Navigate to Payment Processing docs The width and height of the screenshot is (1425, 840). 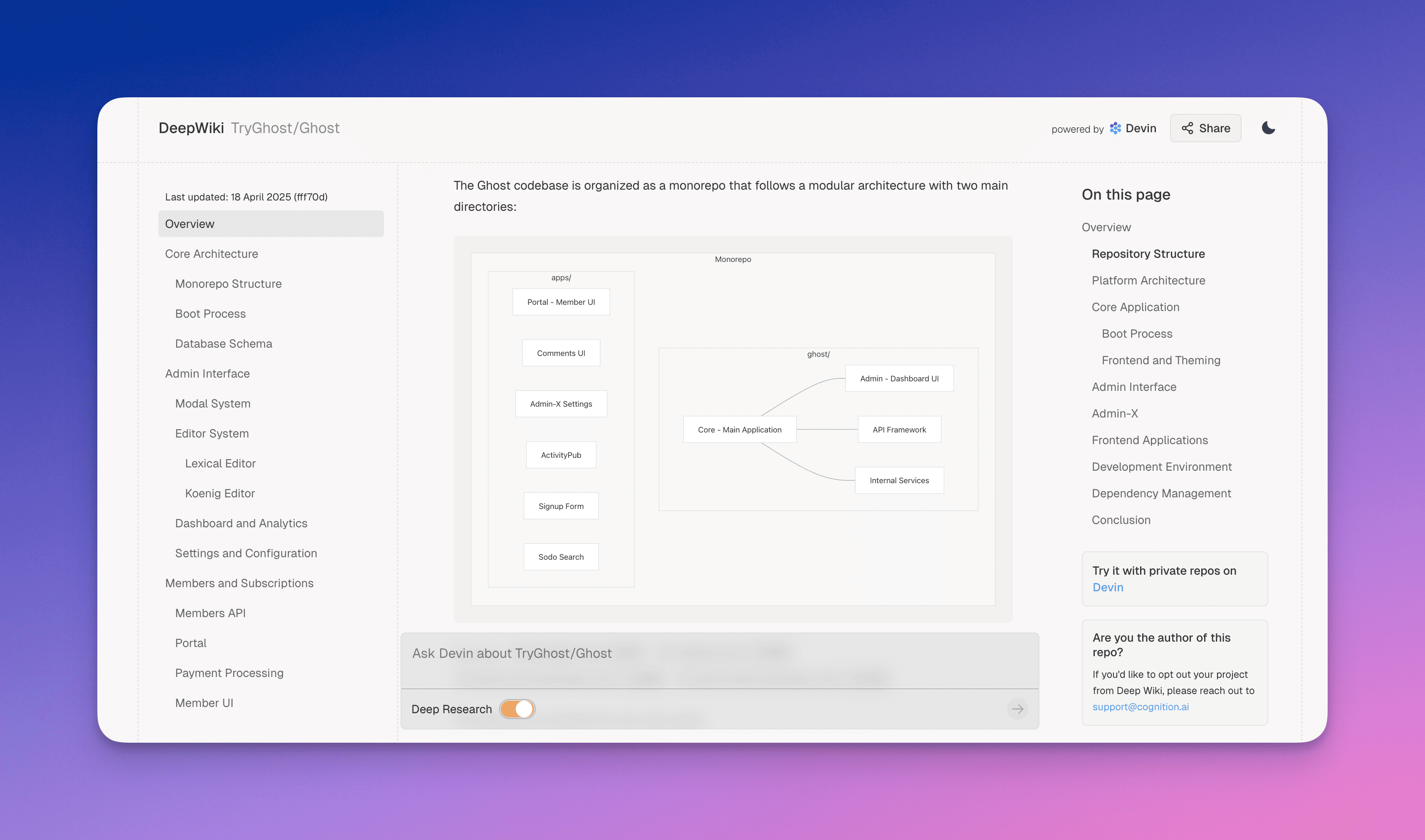pos(229,672)
